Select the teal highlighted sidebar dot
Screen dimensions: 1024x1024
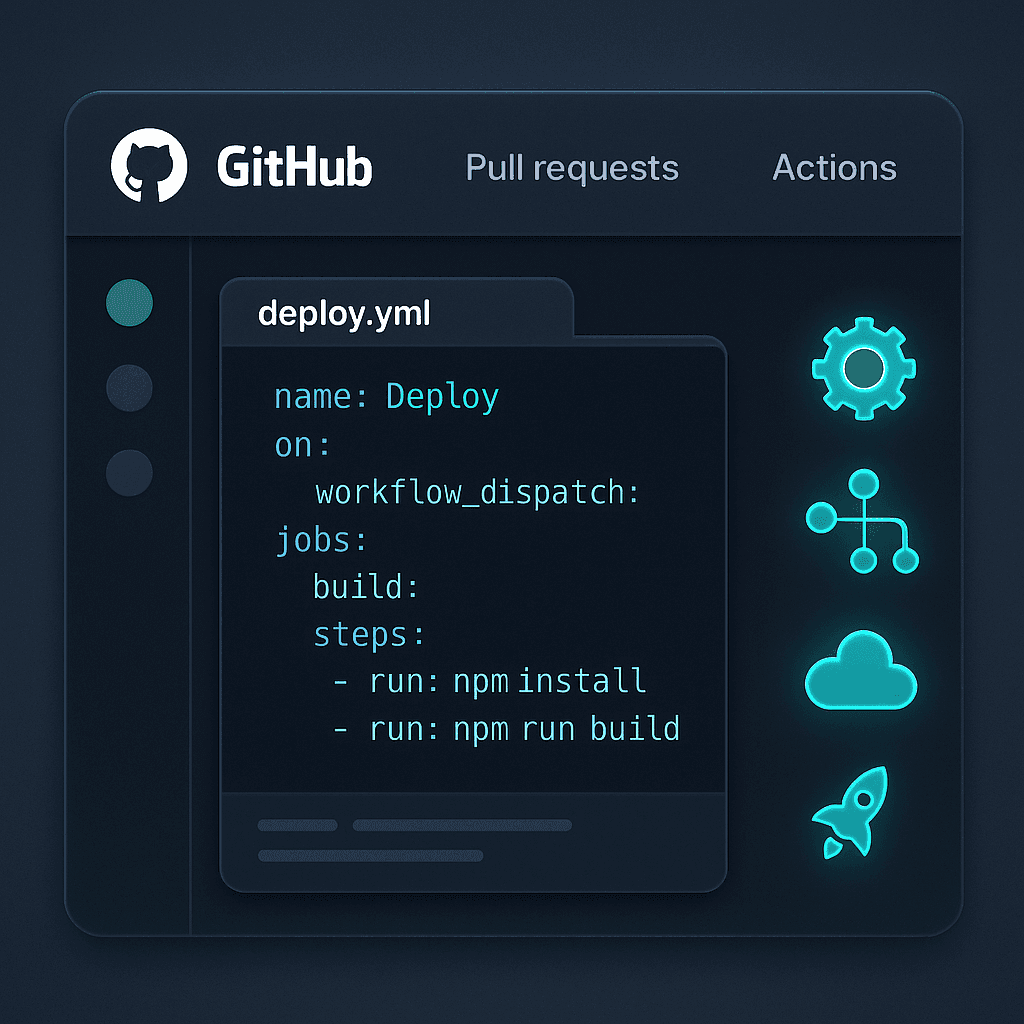click(x=129, y=303)
